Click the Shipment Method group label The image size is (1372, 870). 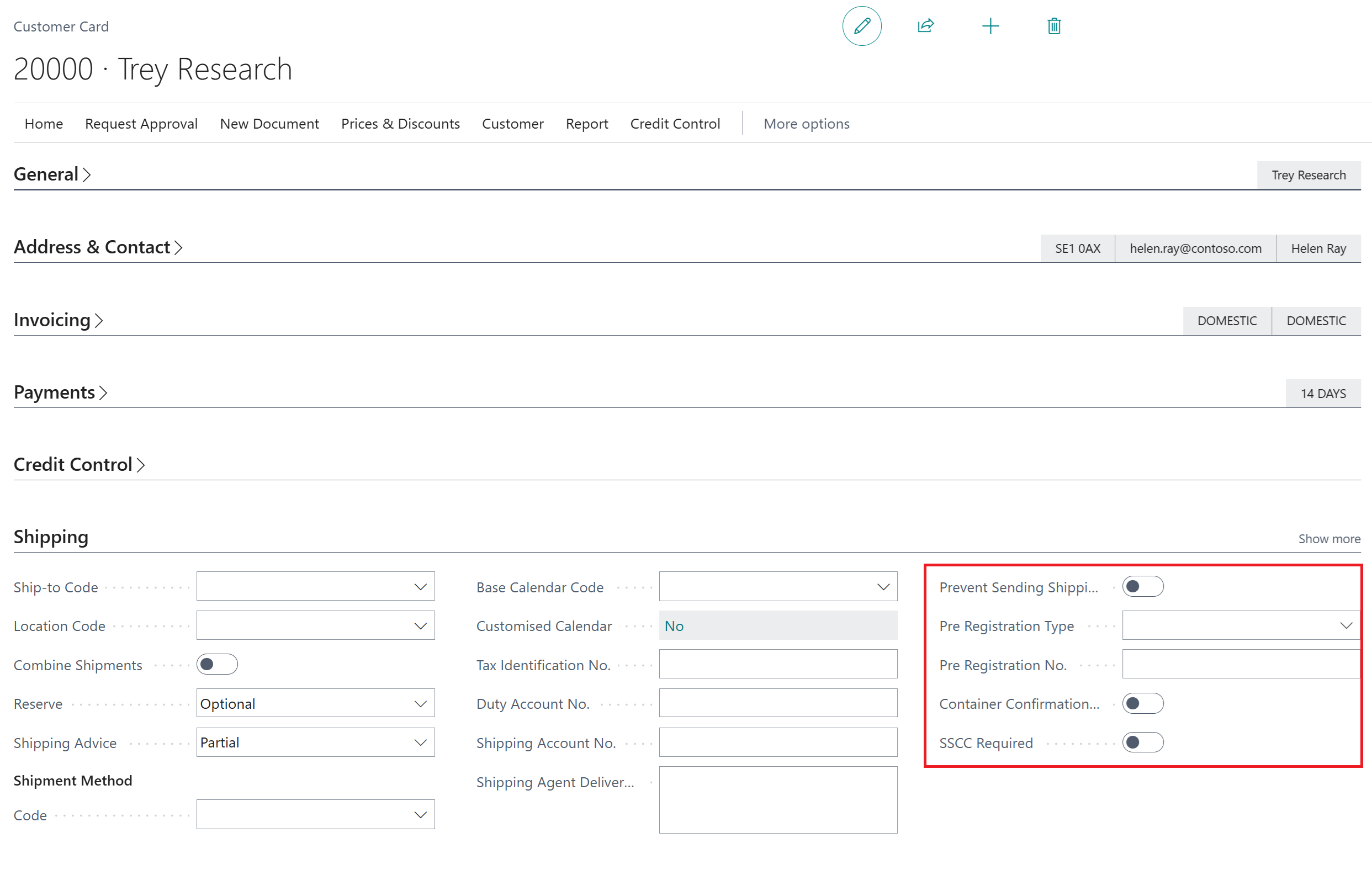pyautogui.click(x=73, y=781)
